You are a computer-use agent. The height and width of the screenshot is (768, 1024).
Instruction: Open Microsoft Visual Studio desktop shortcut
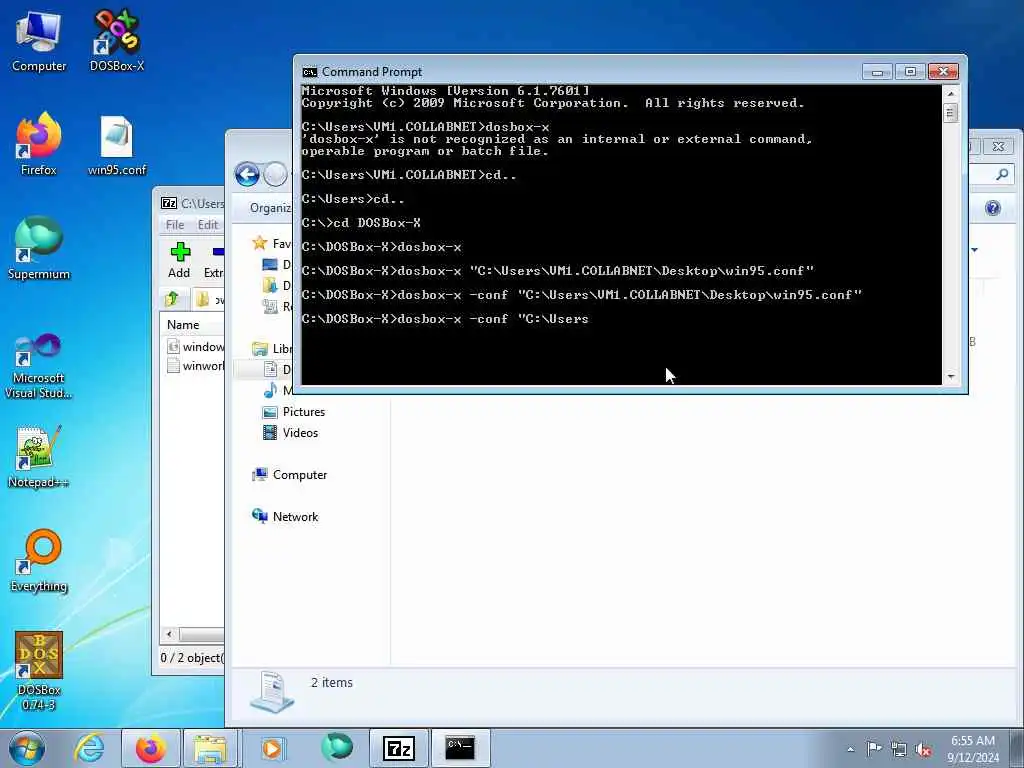click(x=39, y=366)
